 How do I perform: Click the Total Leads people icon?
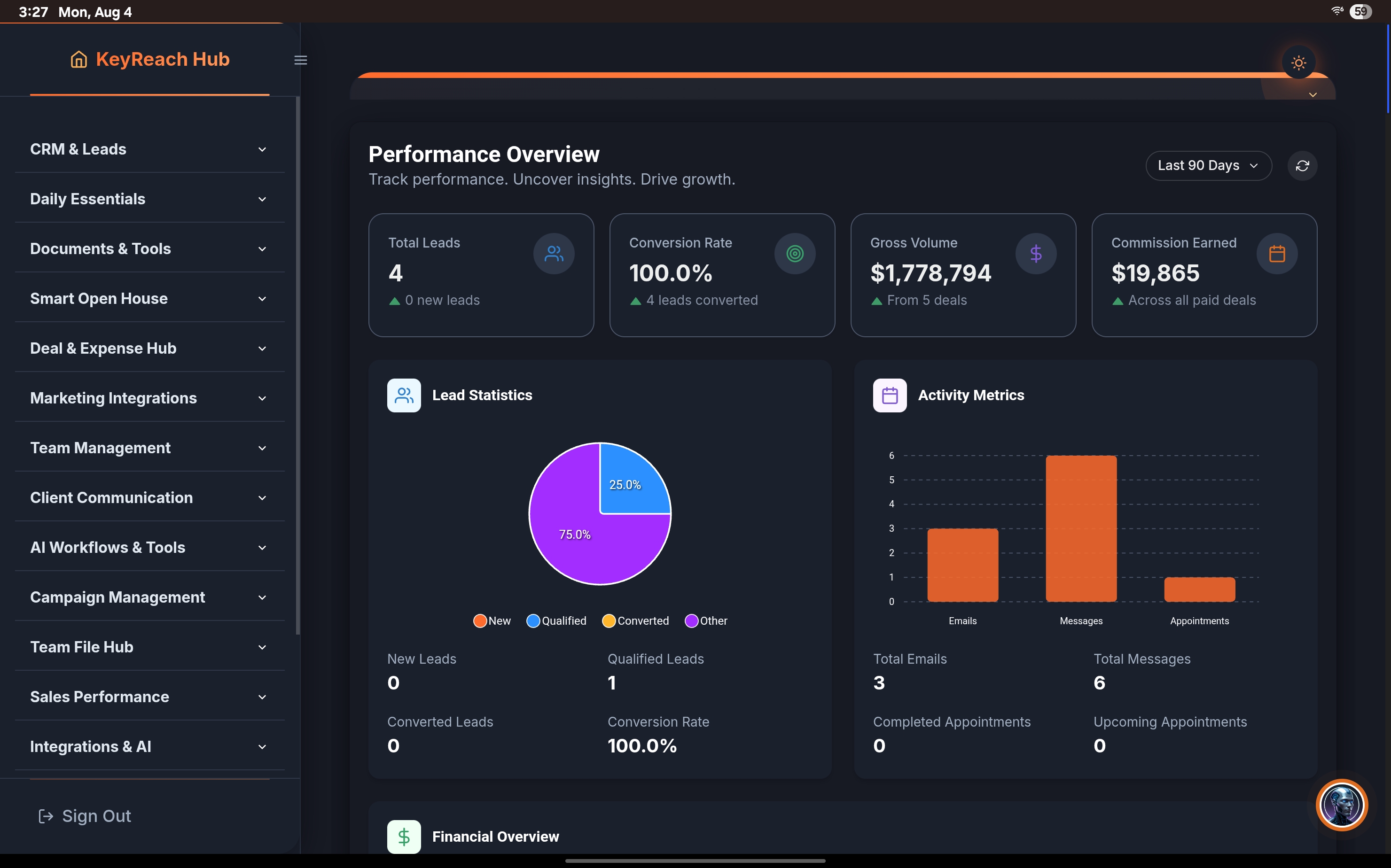pyautogui.click(x=554, y=254)
